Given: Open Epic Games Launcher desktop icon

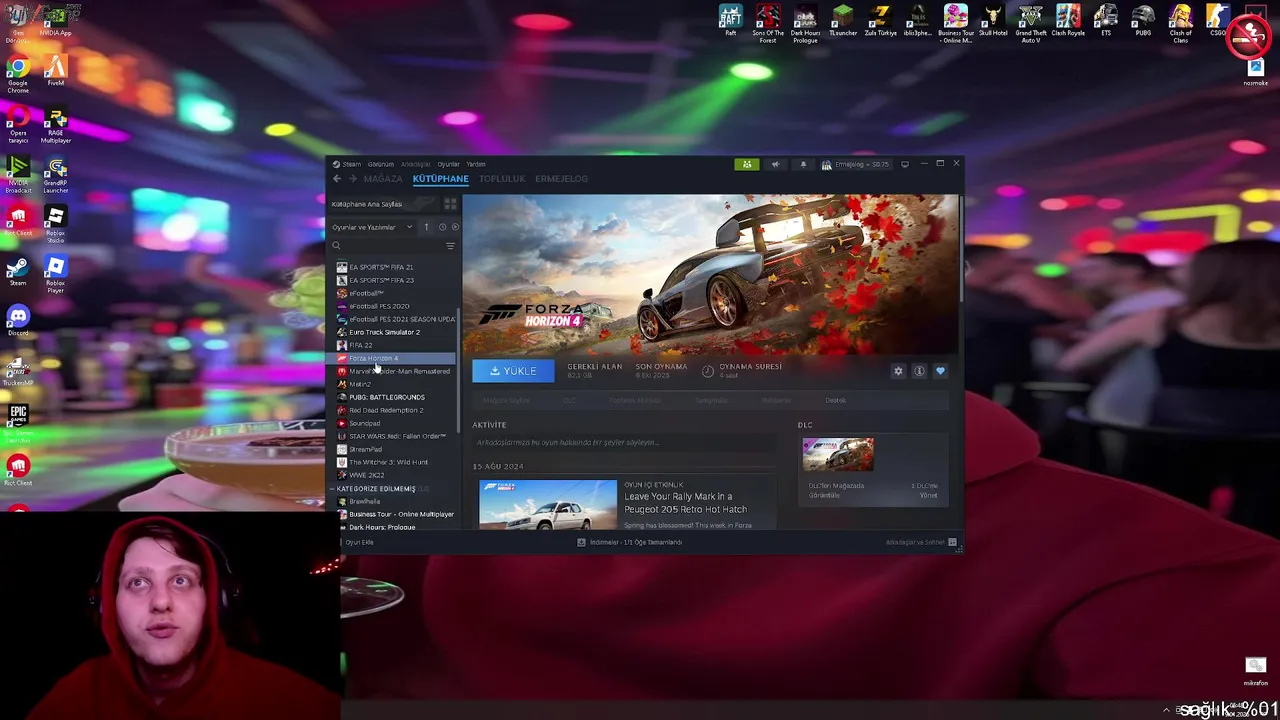Looking at the screenshot, I should [x=18, y=423].
